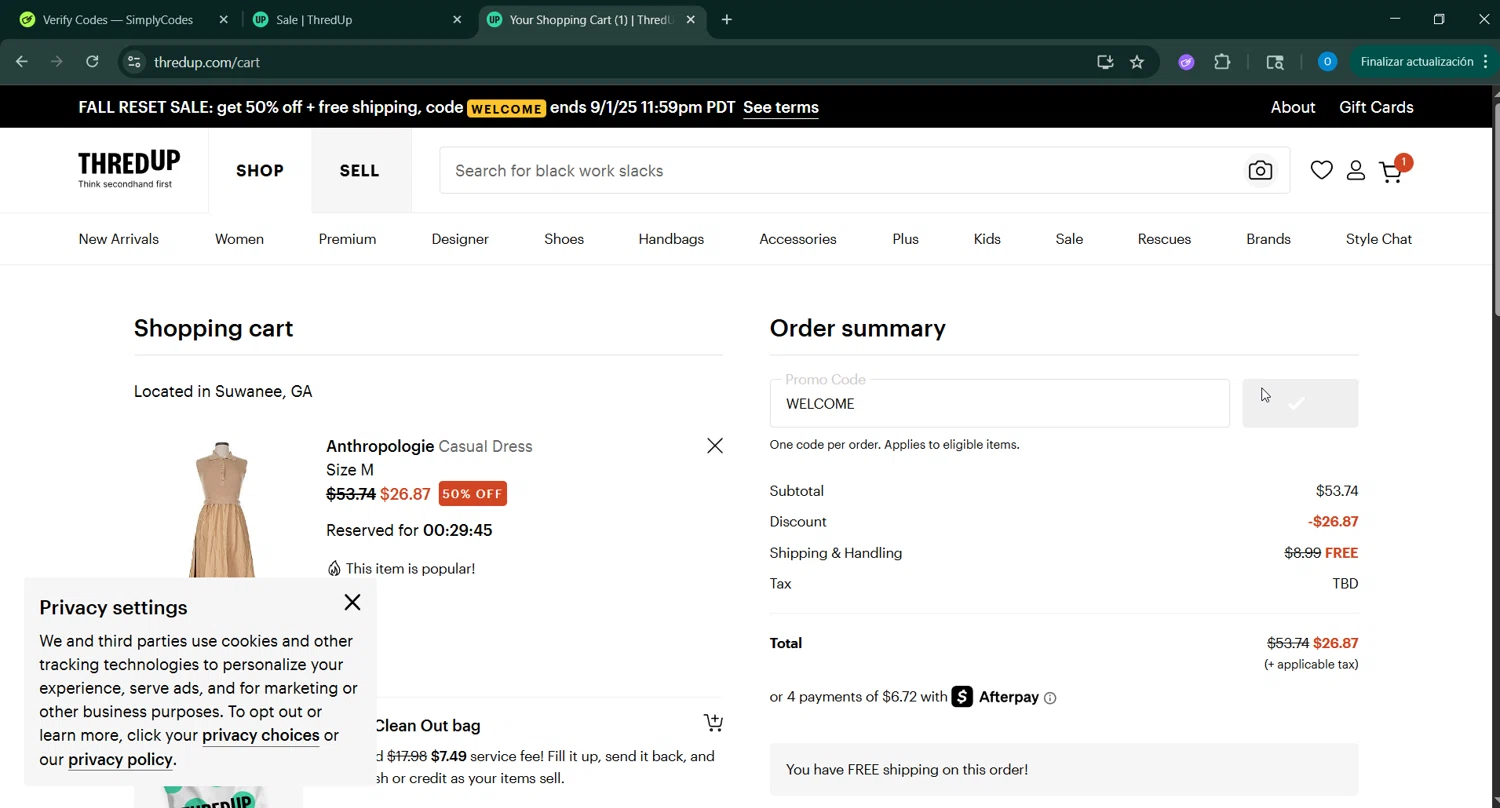Screen dimensions: 1500x808
Task: Open a new browser tab
Action: (727, 20)
